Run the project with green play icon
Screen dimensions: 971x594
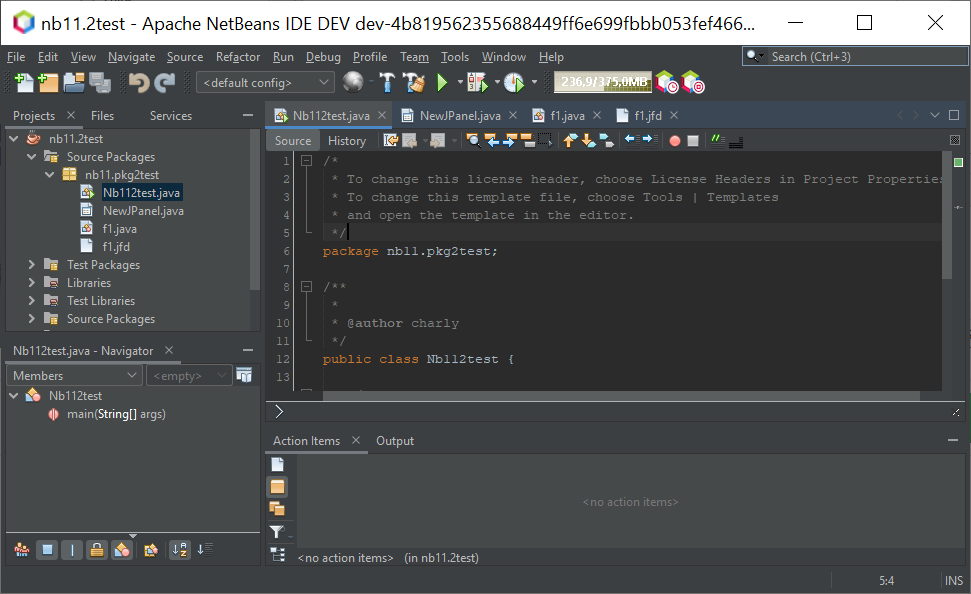point(442,82)
